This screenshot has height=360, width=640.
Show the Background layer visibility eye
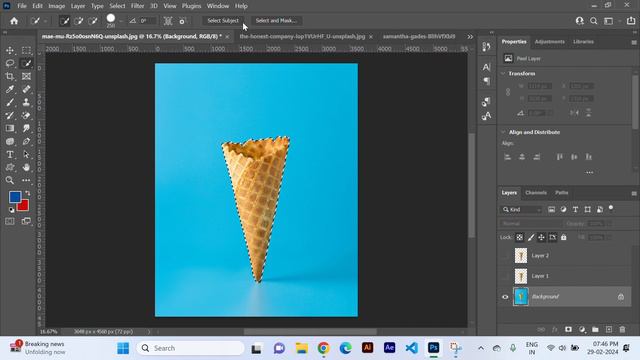505,297
